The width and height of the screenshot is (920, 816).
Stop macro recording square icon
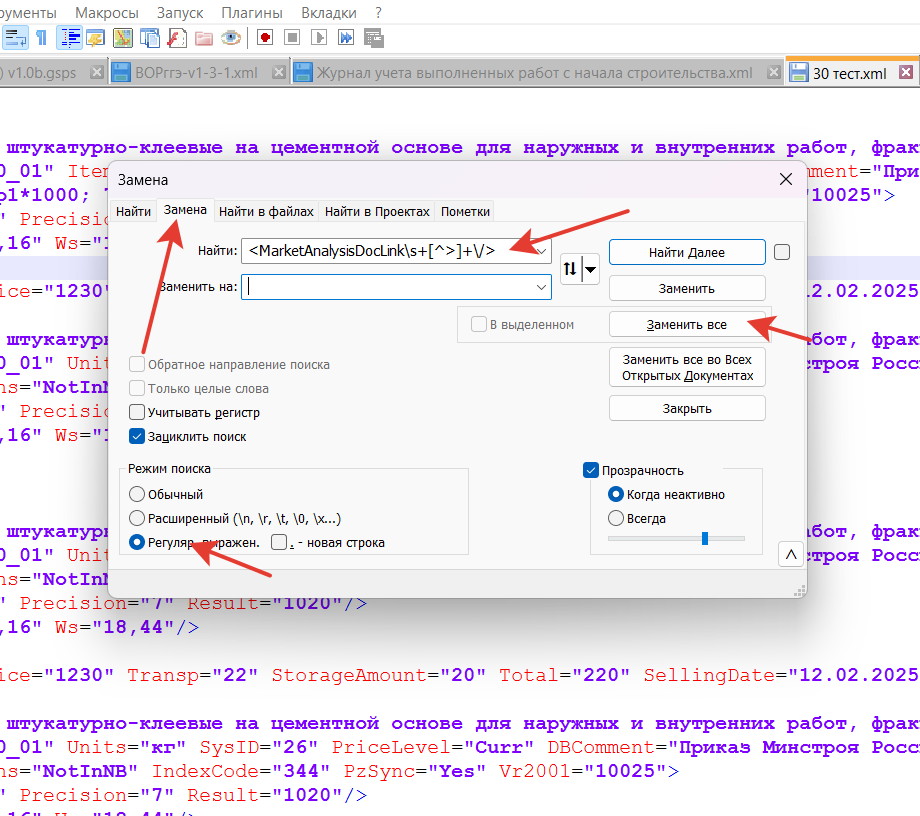tap(292, 38)
